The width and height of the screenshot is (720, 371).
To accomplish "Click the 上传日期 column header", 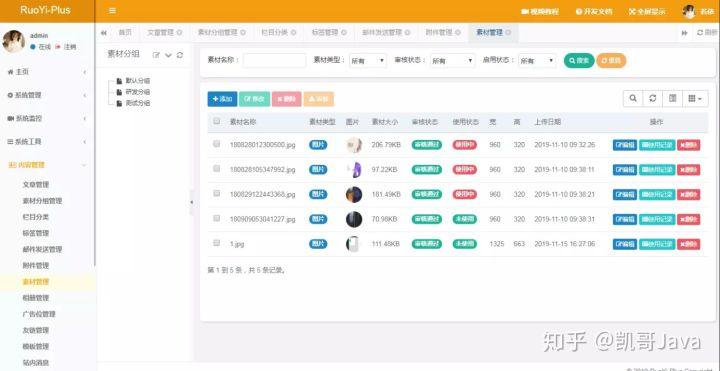I will (x=547, y=122).
